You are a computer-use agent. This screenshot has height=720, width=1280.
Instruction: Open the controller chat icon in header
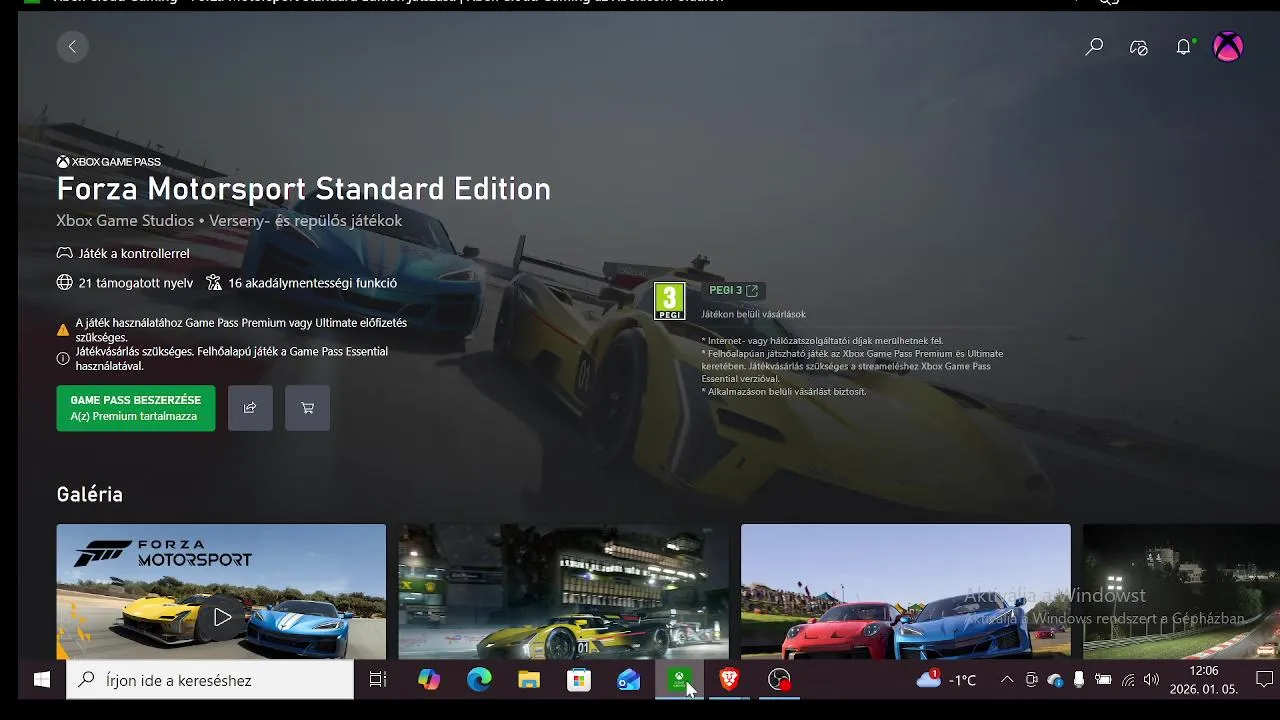click(x=1139, y=47)
